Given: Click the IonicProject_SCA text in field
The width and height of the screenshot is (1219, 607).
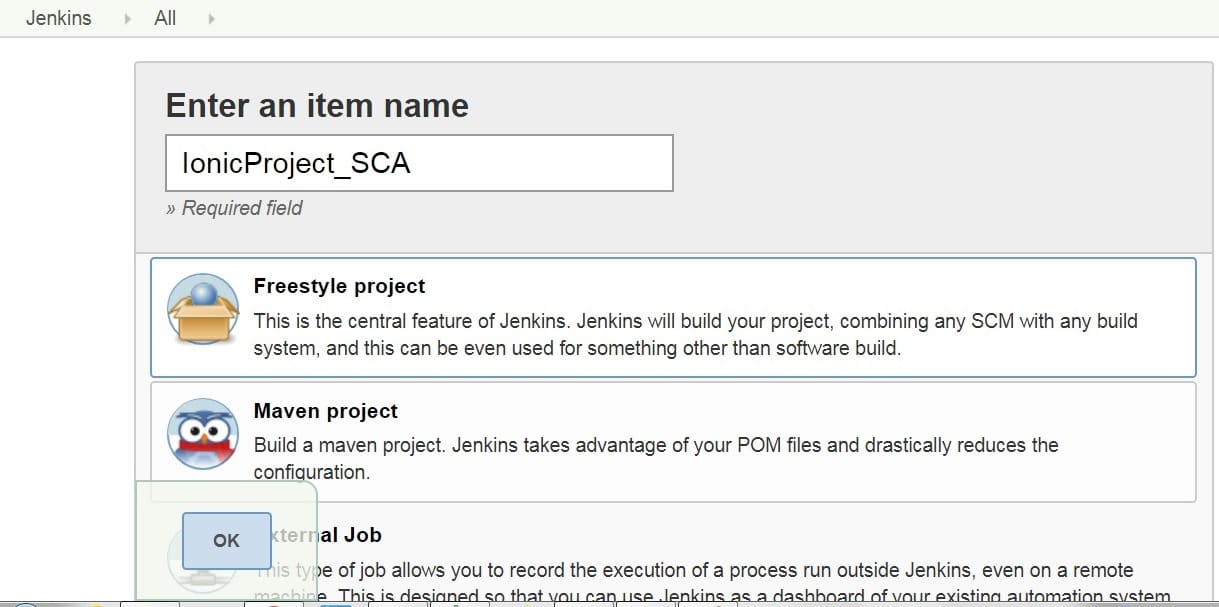Looking at the screenshot, I should (x=296, y=163).
